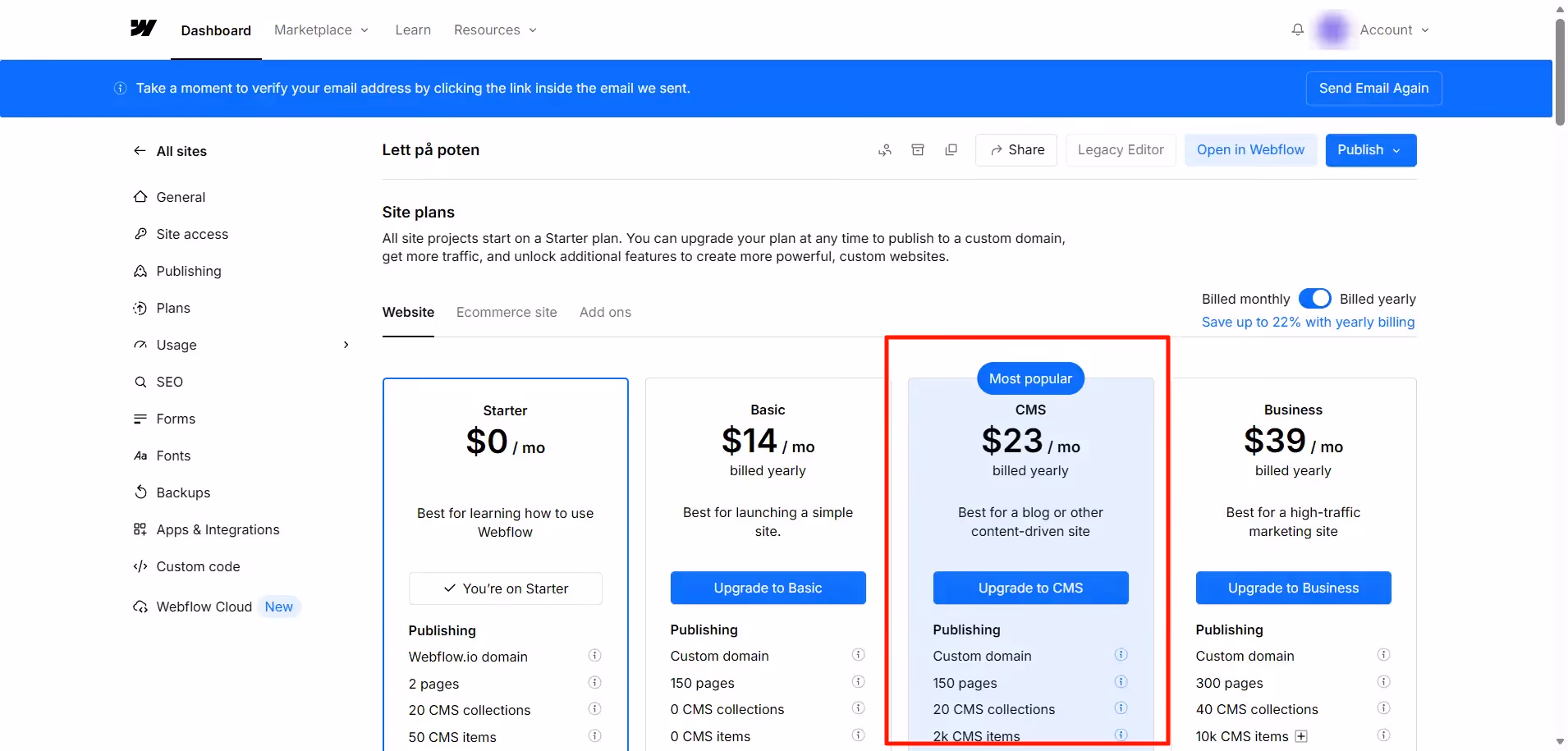Click the plus icon next to 10k CMS items
This screenshot has height=751, width=1568.
coord(1301,736)
